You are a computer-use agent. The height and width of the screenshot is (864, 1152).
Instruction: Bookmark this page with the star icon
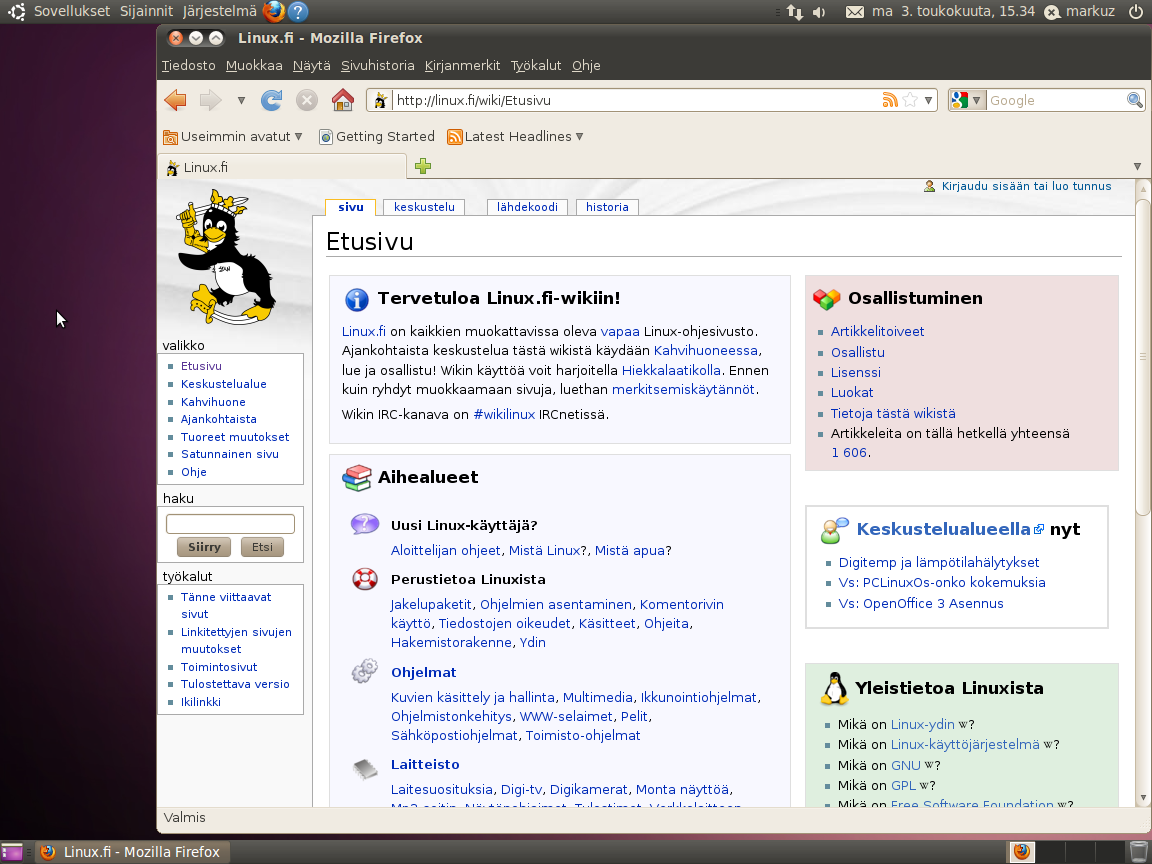point(910,100)
